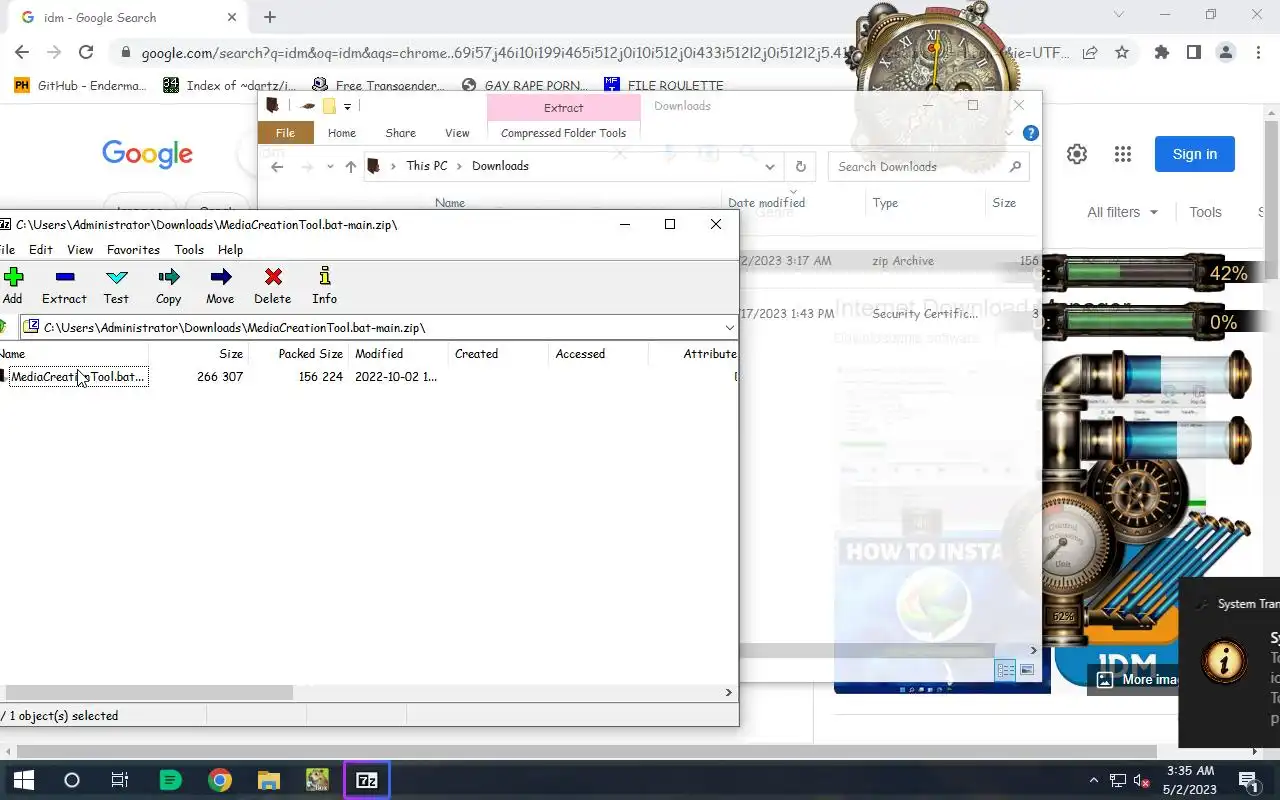Click Chrome page horizontal scrollbar
The height and width of the screenshot is (800, 1280).
click(x=586, y=751)
